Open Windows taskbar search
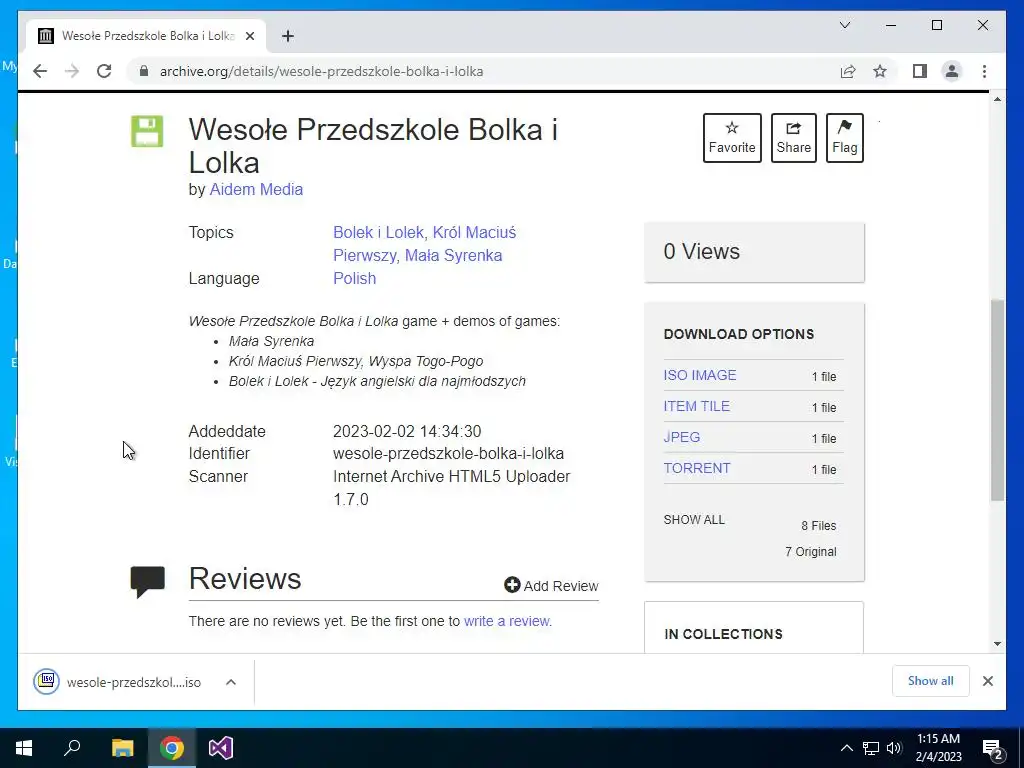Viewport: 1024px width, 768px height. (72, 748)
